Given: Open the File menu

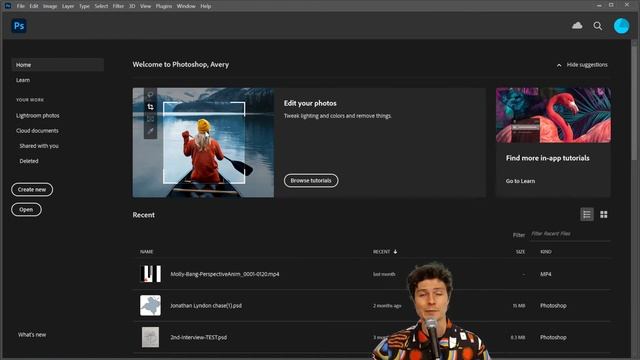Looking at the screenshot, I should (x=21, y=6).
